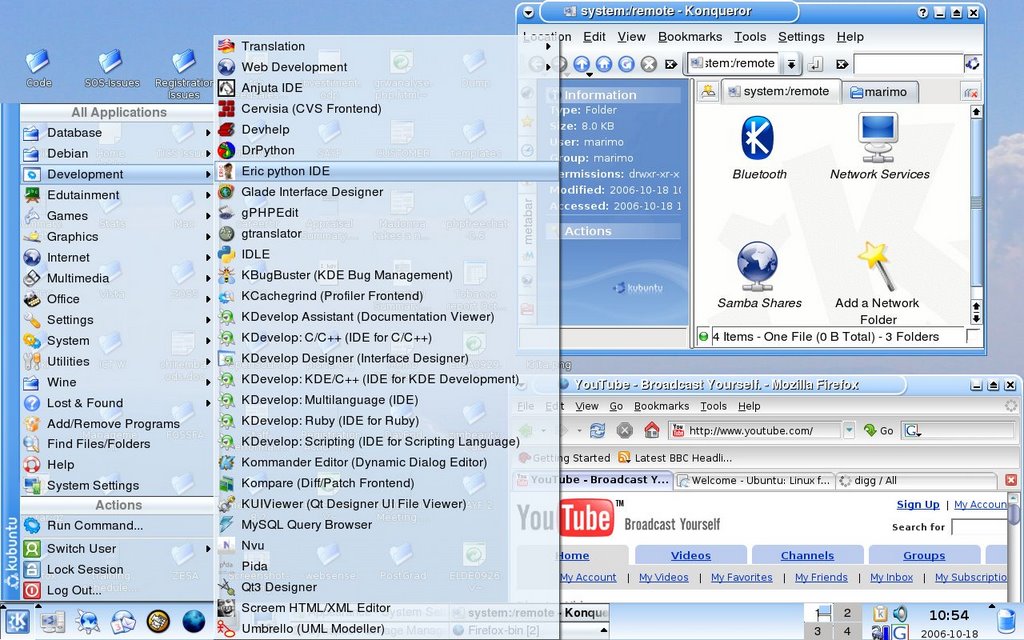Launch Devhelp from the menu
The height and width of the screenshot is (640, 1024).
click(x=388, y=129)
